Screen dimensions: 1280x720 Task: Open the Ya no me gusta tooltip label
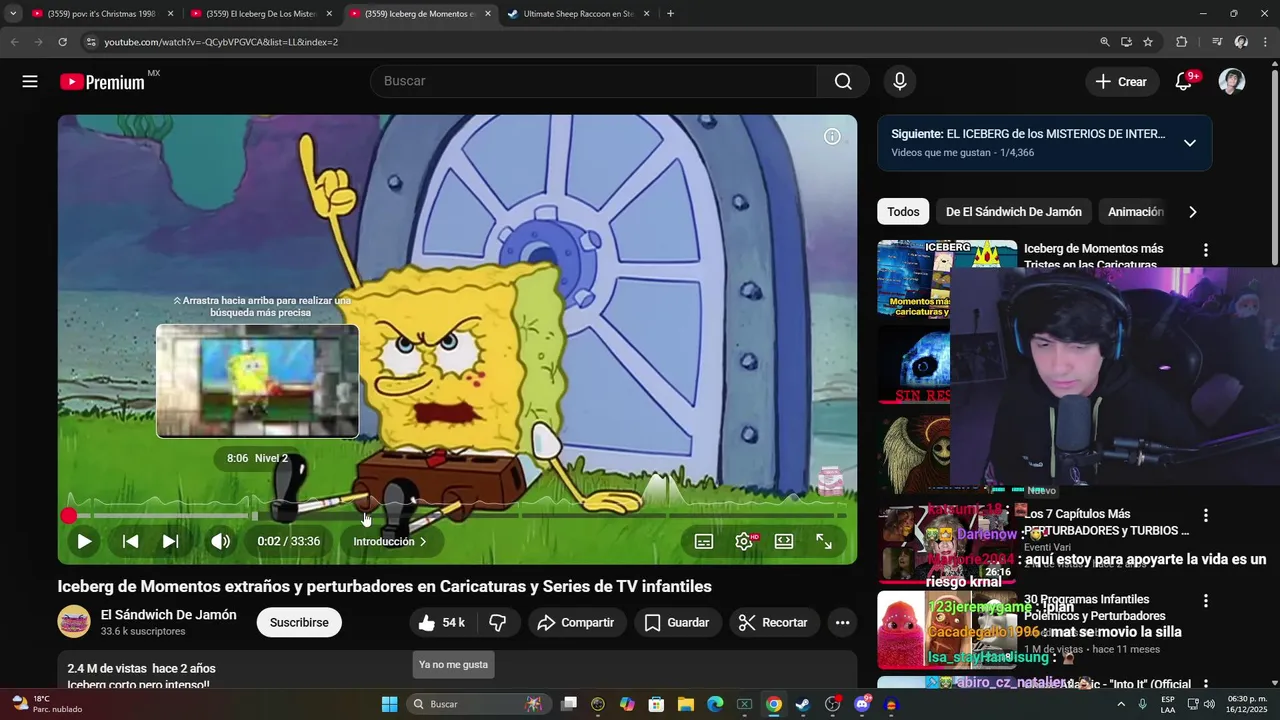click(453, 664)
